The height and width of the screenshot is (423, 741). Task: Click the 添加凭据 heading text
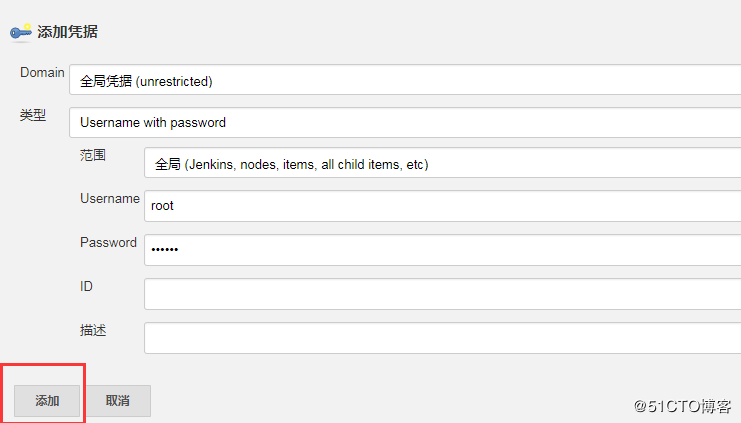coord(67,32)
